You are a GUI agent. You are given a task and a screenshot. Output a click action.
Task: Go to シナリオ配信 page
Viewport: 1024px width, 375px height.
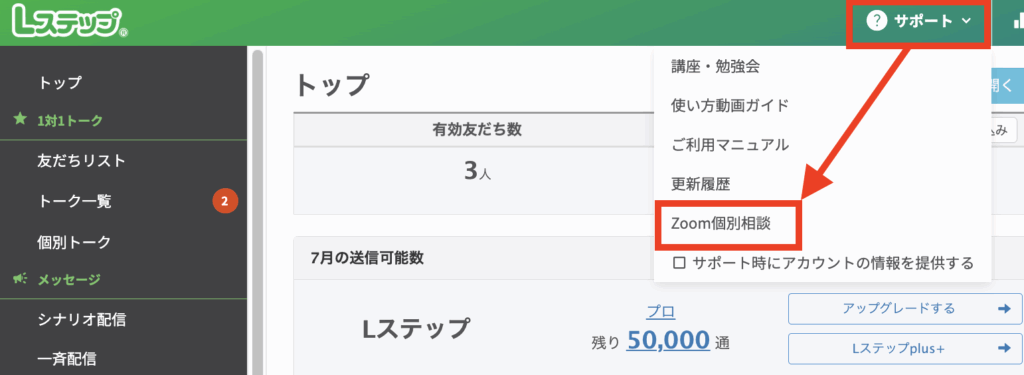(x=82, y=319)
